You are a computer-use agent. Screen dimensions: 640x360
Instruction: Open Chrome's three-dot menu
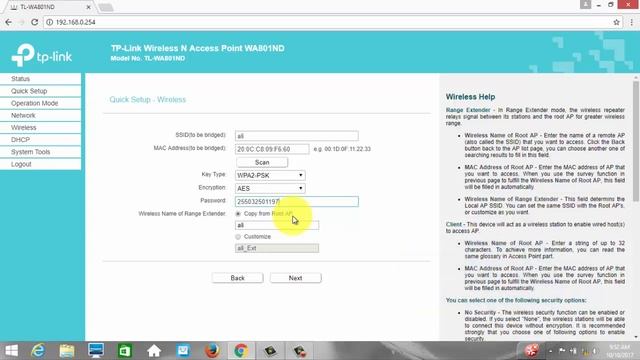(631, 22)
